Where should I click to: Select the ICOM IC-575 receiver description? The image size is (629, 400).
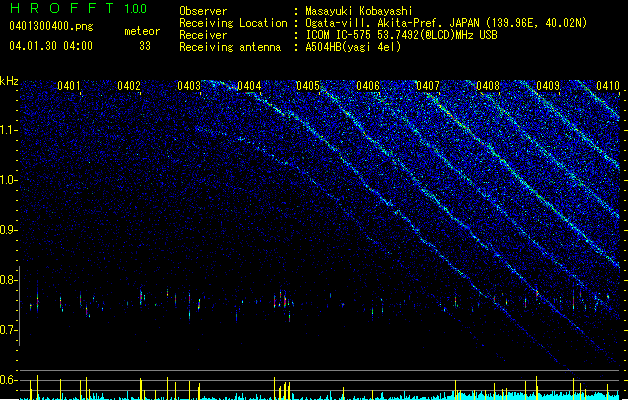click(402, 35)
